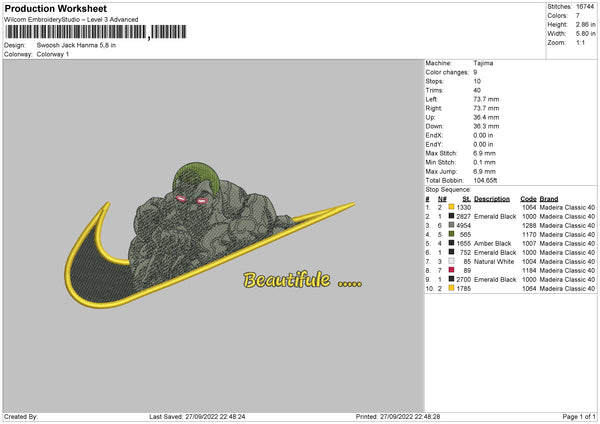
Task: Select the black swatch beside 2827 stitches
Action: click(x=452, y=216)
